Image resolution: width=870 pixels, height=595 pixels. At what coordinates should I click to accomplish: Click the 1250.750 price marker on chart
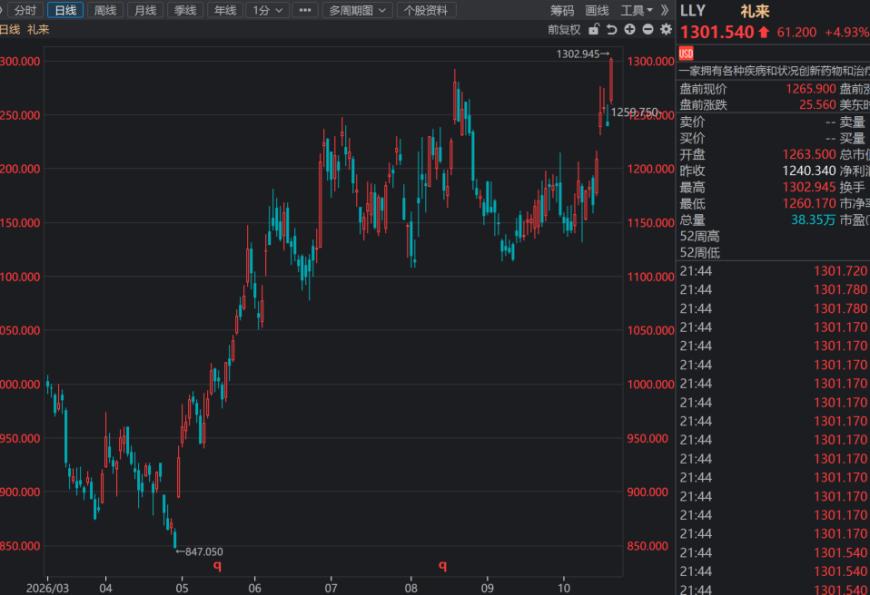634,113
